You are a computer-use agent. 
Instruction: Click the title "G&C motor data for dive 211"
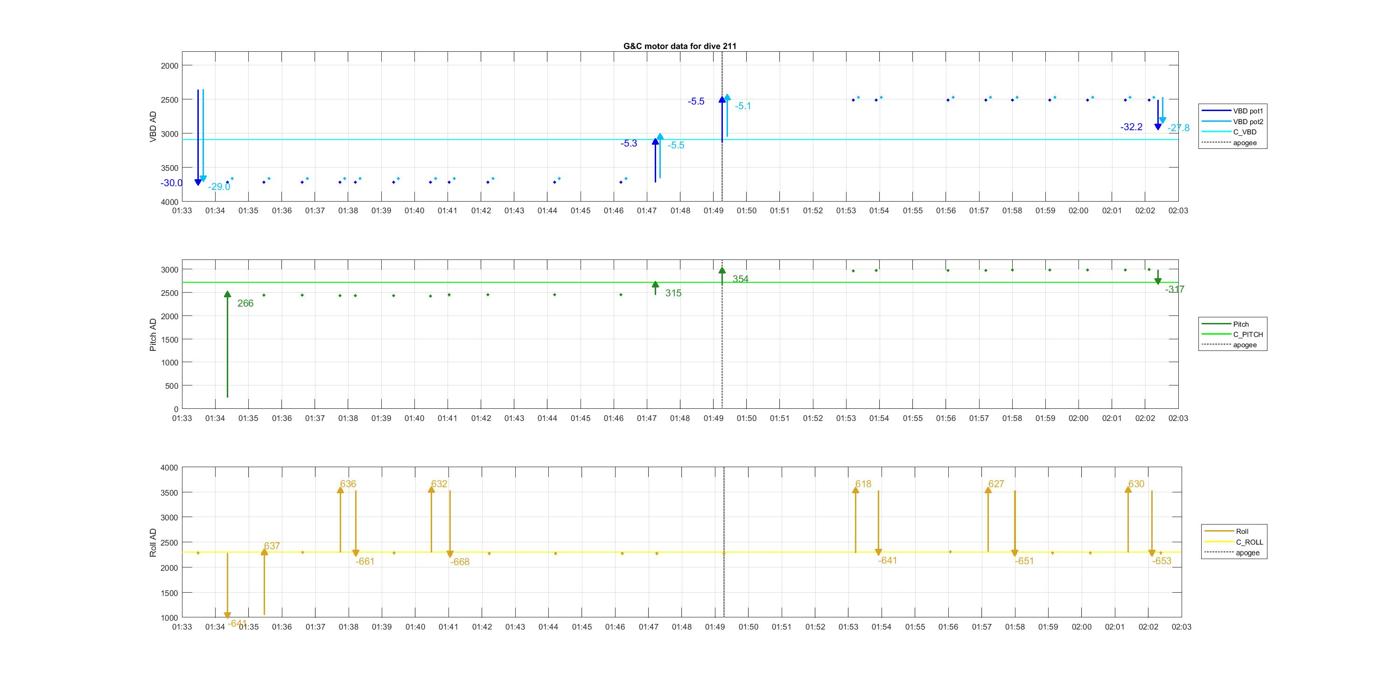(680, 46)
